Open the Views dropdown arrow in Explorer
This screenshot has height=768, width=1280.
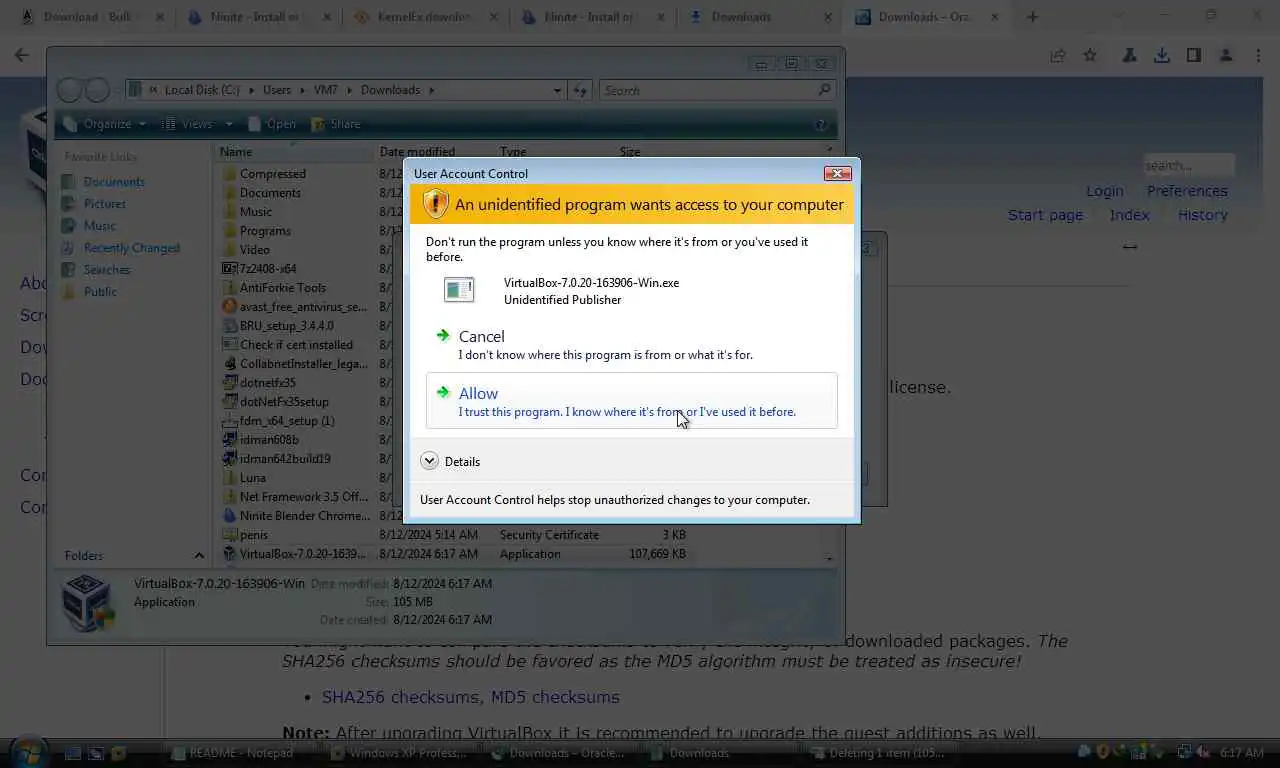click(x=229, y=124)
